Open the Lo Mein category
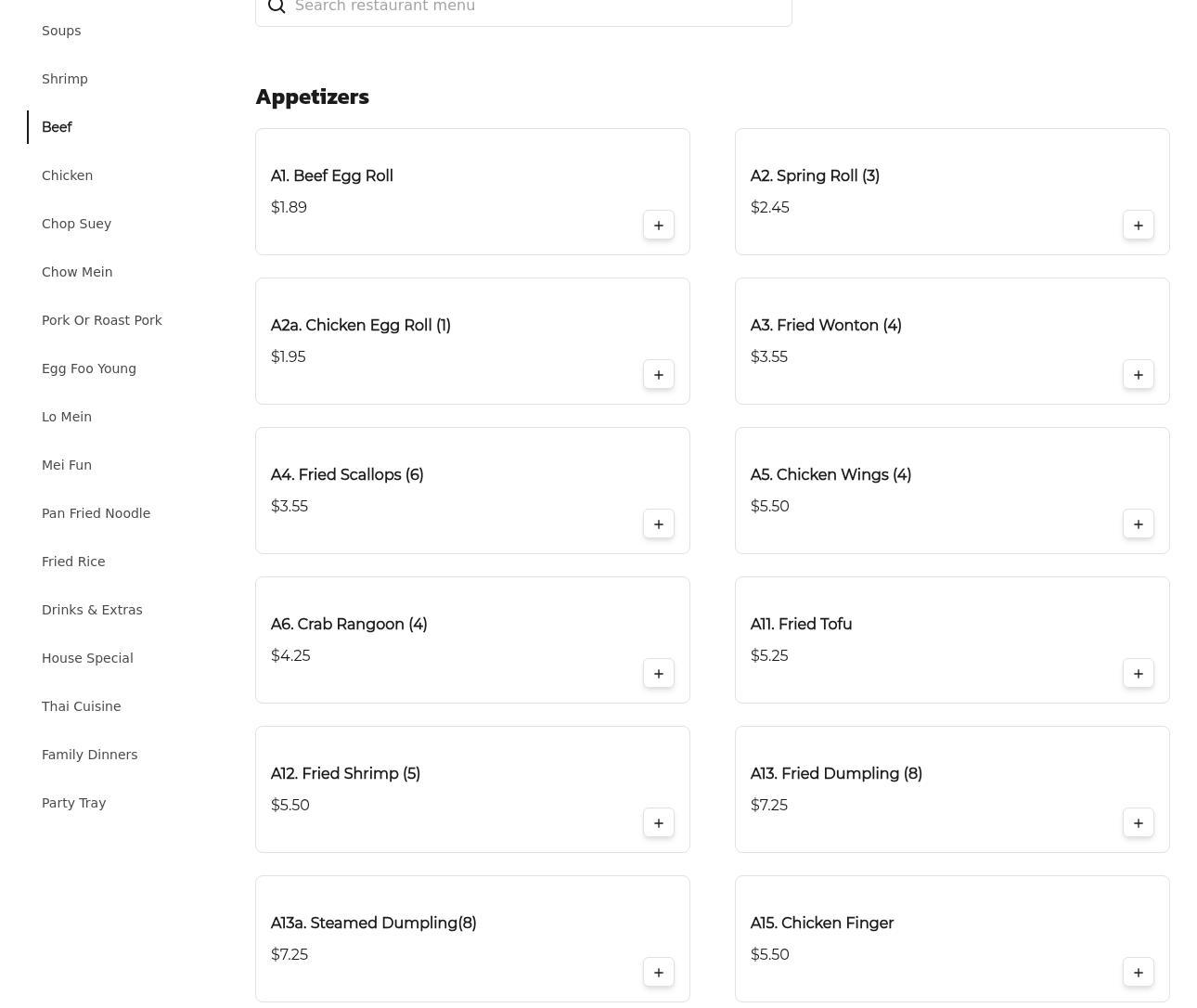 (67, 417)
